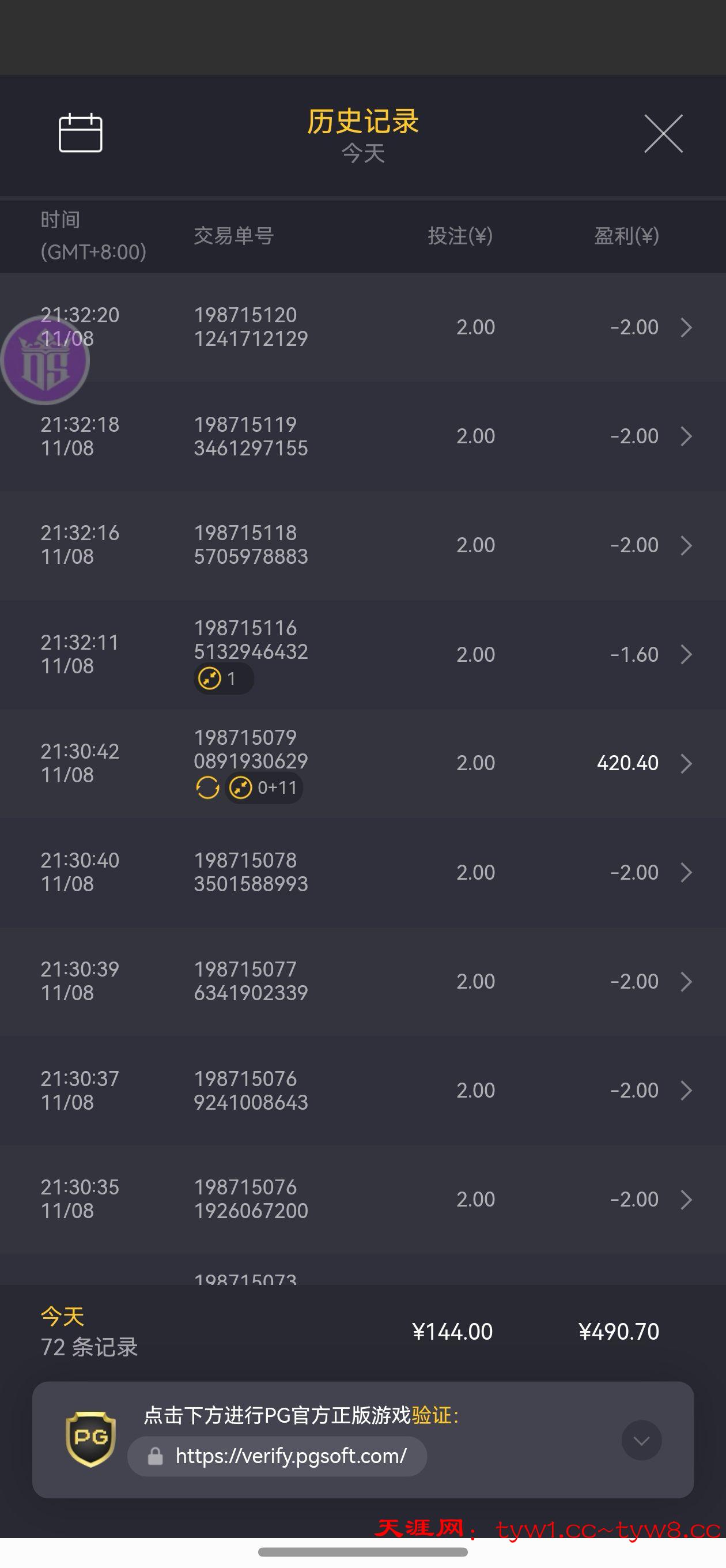Tap the yellow 验证 link text

[x=432, y=1415]
